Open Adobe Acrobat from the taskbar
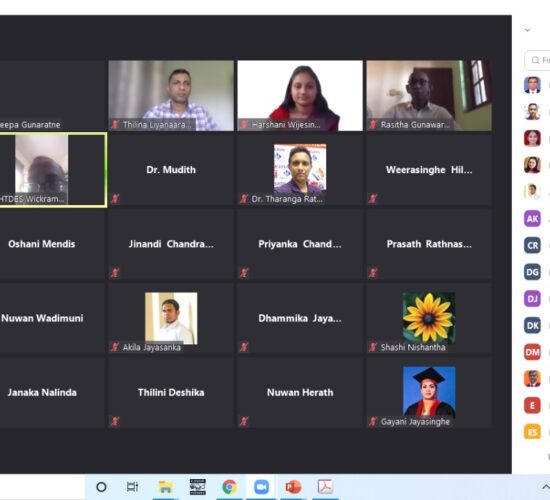The width and height of the screenshot is (550, 500). [x=325, y=487]
